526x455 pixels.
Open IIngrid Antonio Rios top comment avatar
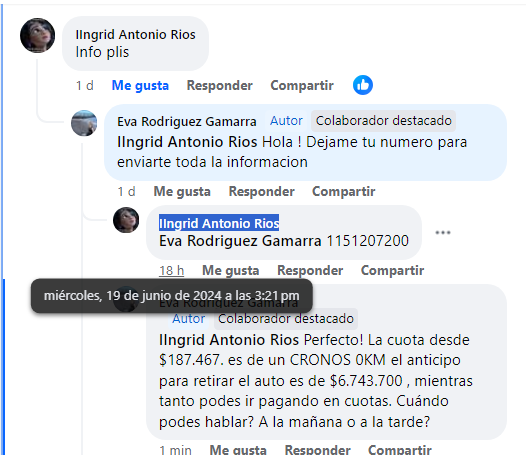tap(37, 35)
